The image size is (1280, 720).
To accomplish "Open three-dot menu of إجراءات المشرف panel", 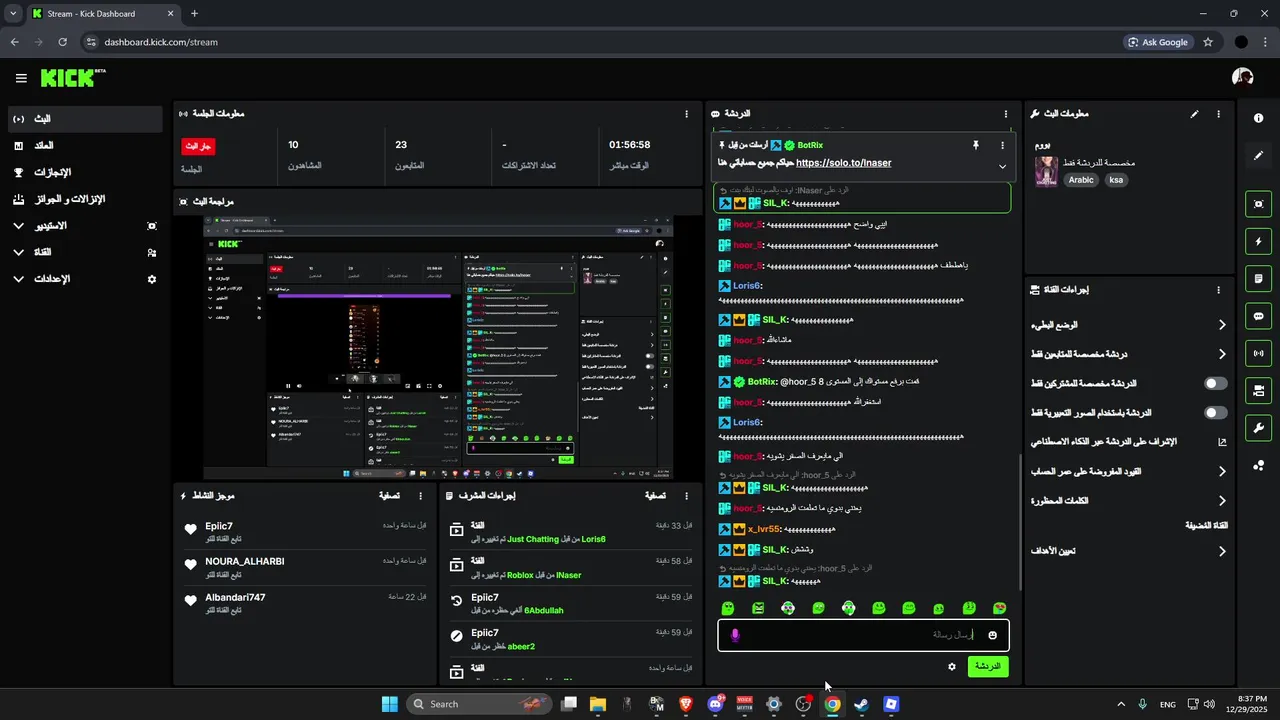I will pyautogui.click(x=686, y=495).
